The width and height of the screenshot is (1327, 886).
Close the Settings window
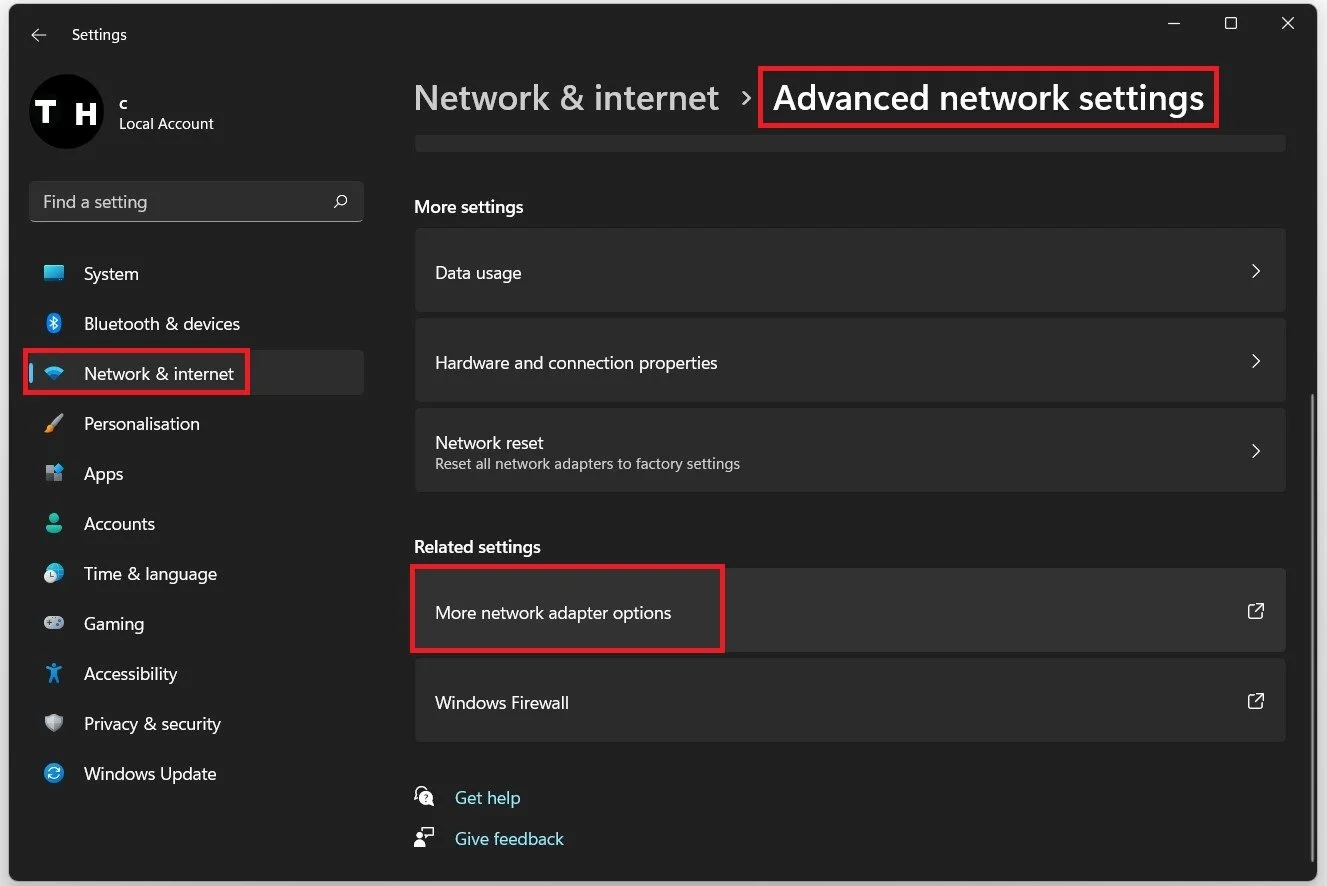(x=1288, y=23)
